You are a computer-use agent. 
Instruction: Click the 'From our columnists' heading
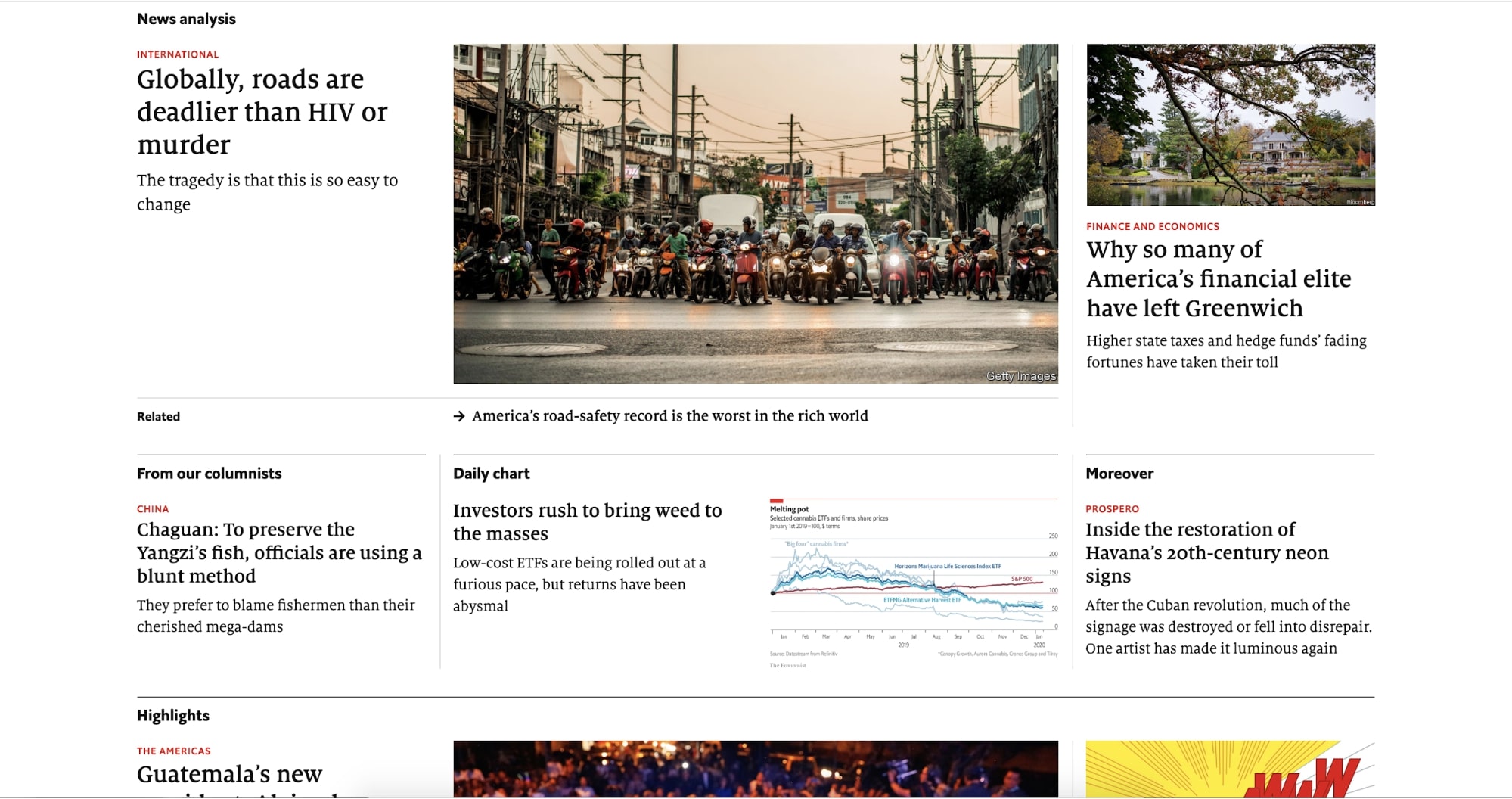click(210, 474)
